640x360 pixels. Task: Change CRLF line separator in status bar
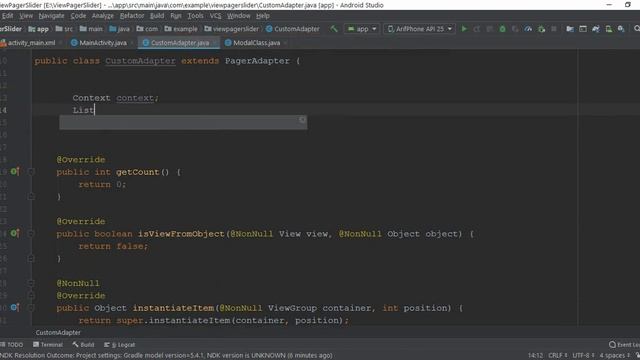(558, 356)
